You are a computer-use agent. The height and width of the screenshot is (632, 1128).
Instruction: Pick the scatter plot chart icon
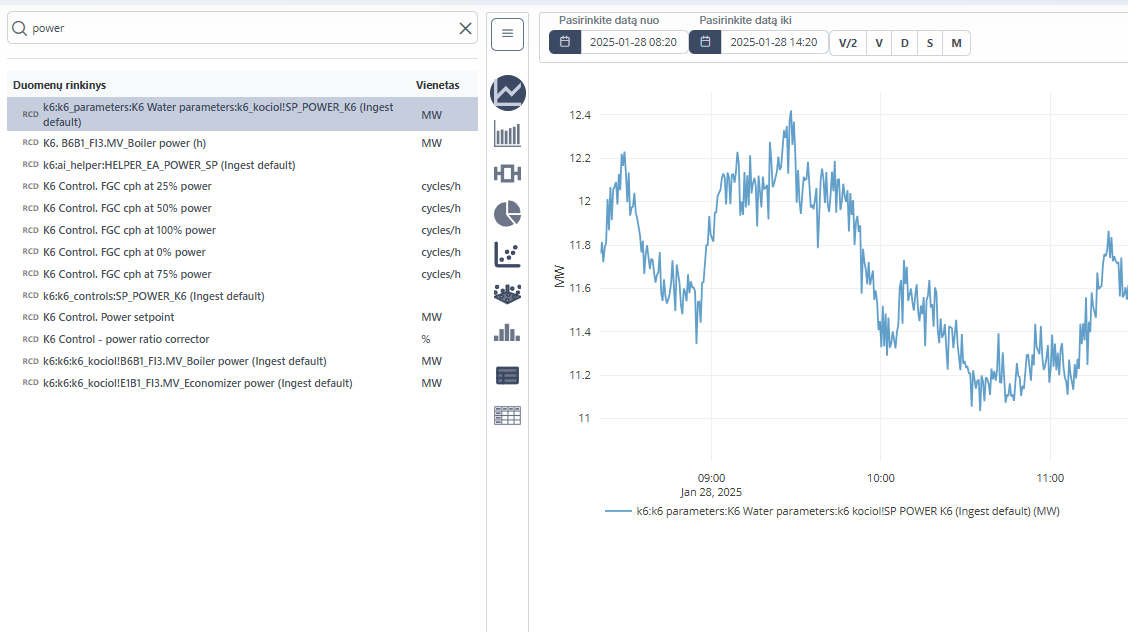tap(508, 254)
